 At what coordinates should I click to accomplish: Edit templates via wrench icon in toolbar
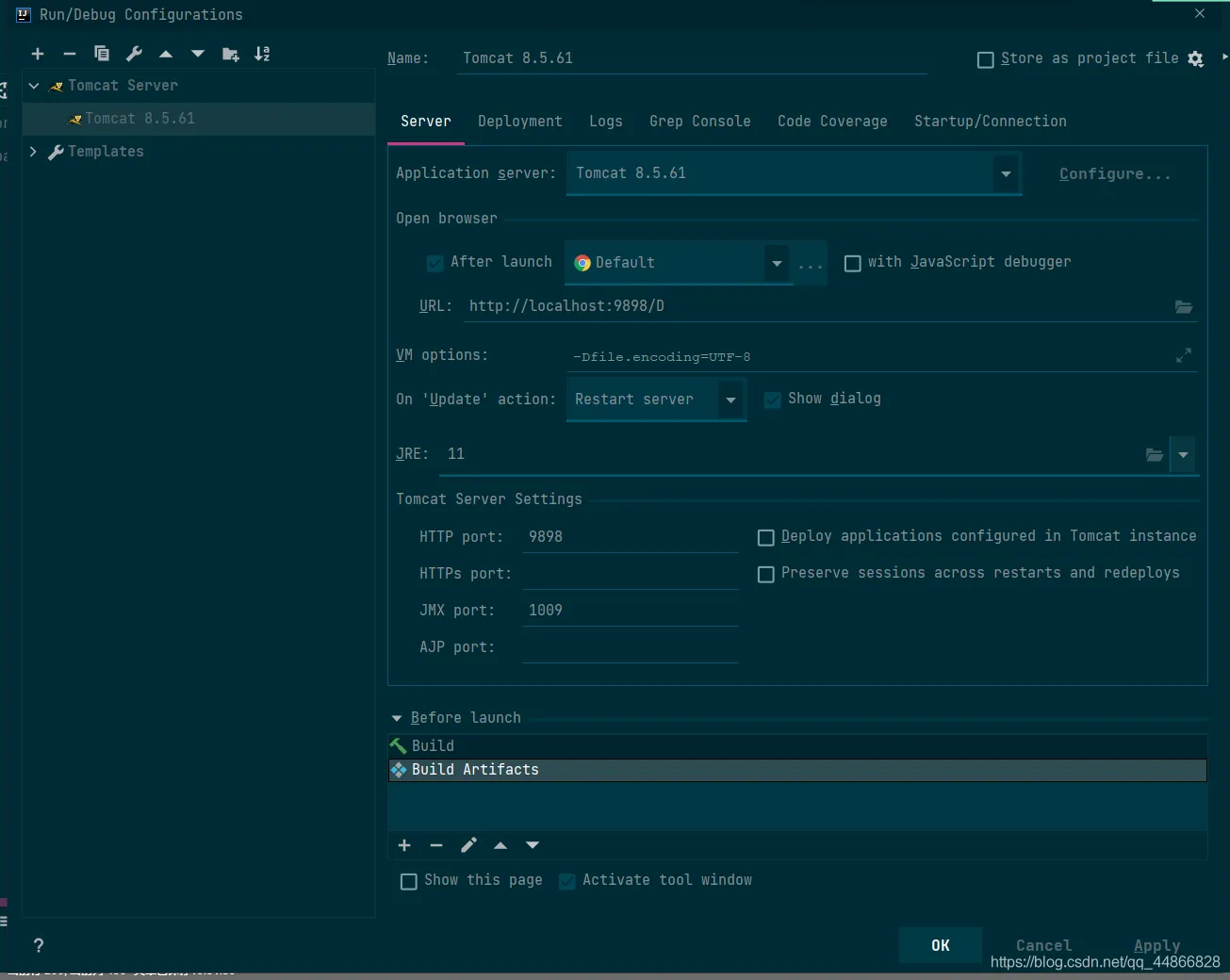click(134, 54)
